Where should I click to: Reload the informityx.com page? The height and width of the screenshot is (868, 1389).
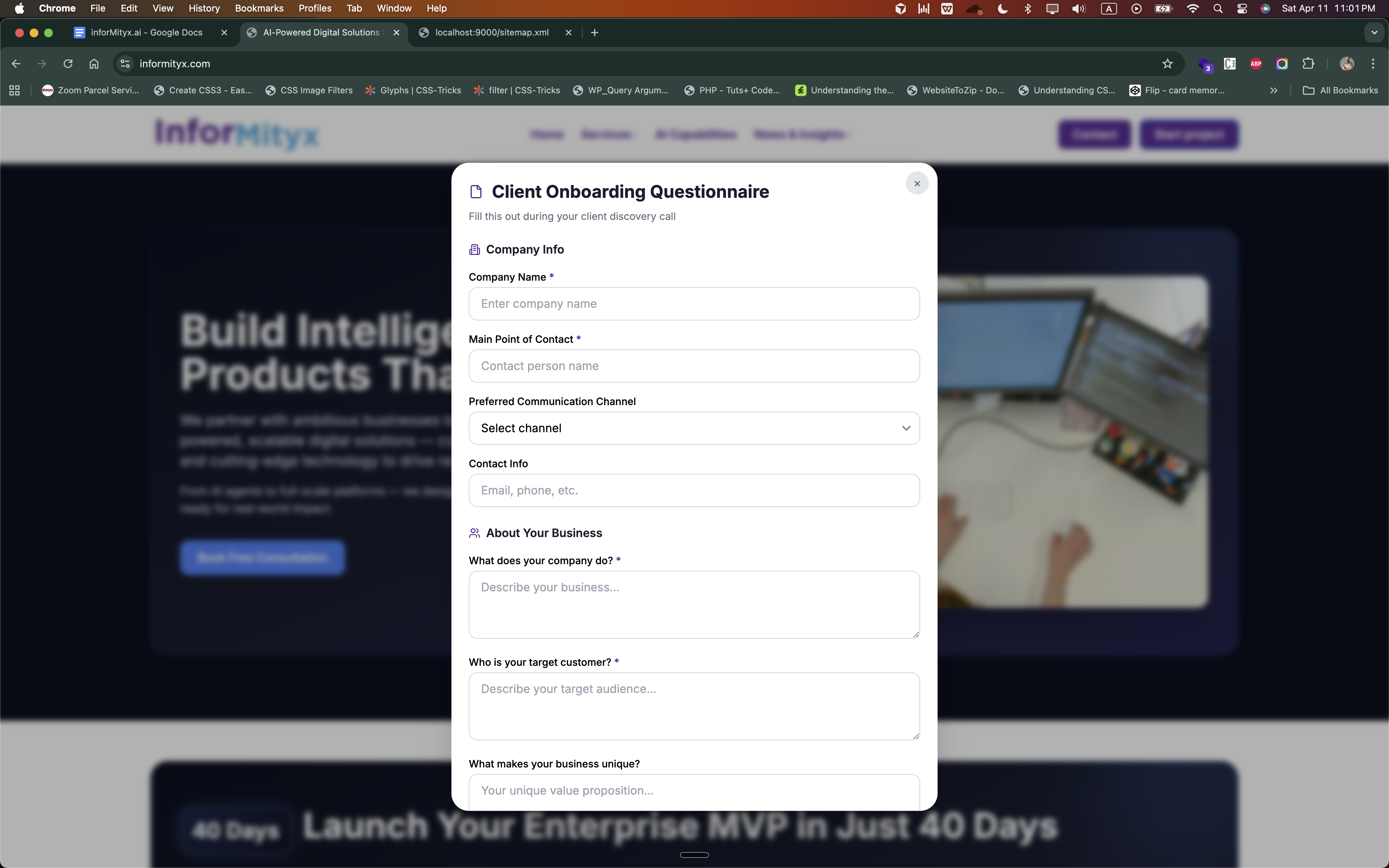point(68,64)
